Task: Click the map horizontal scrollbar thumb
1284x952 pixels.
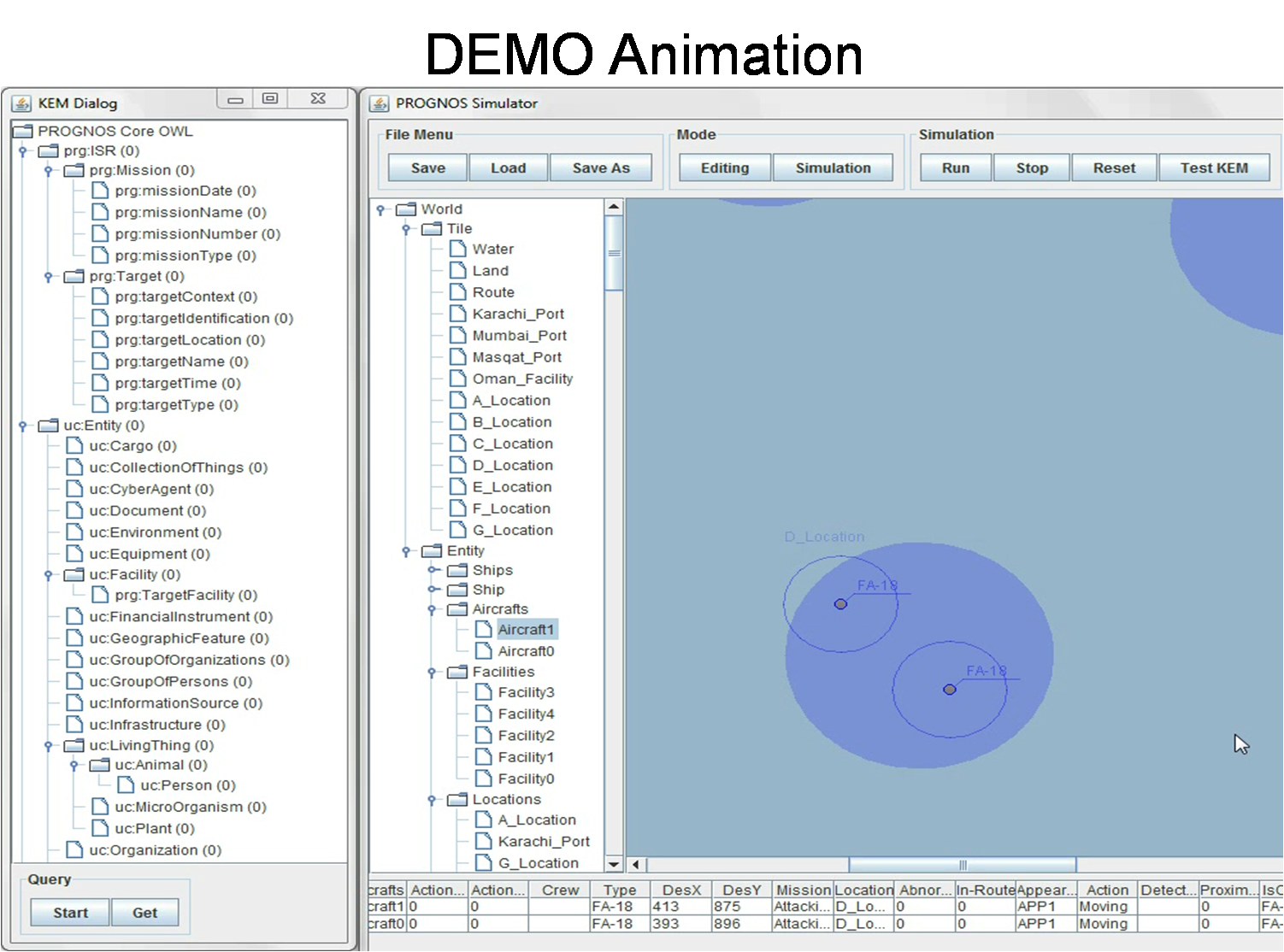Action: click(963, 865)
